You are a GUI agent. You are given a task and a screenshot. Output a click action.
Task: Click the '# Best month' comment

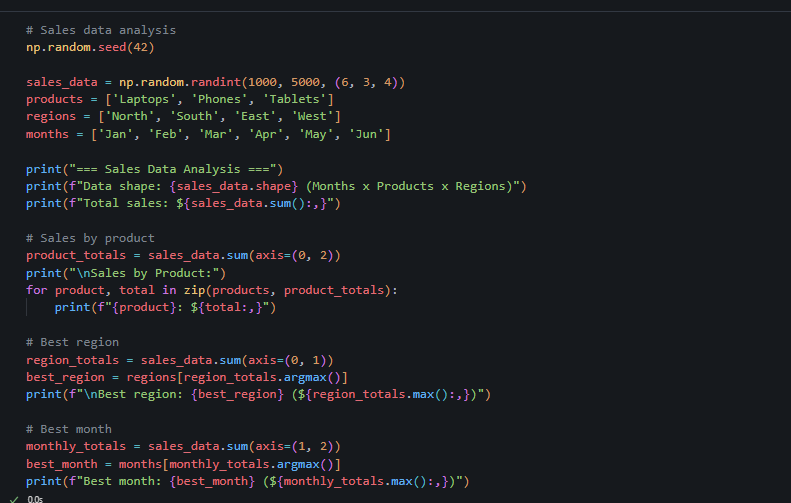[69, 429]
